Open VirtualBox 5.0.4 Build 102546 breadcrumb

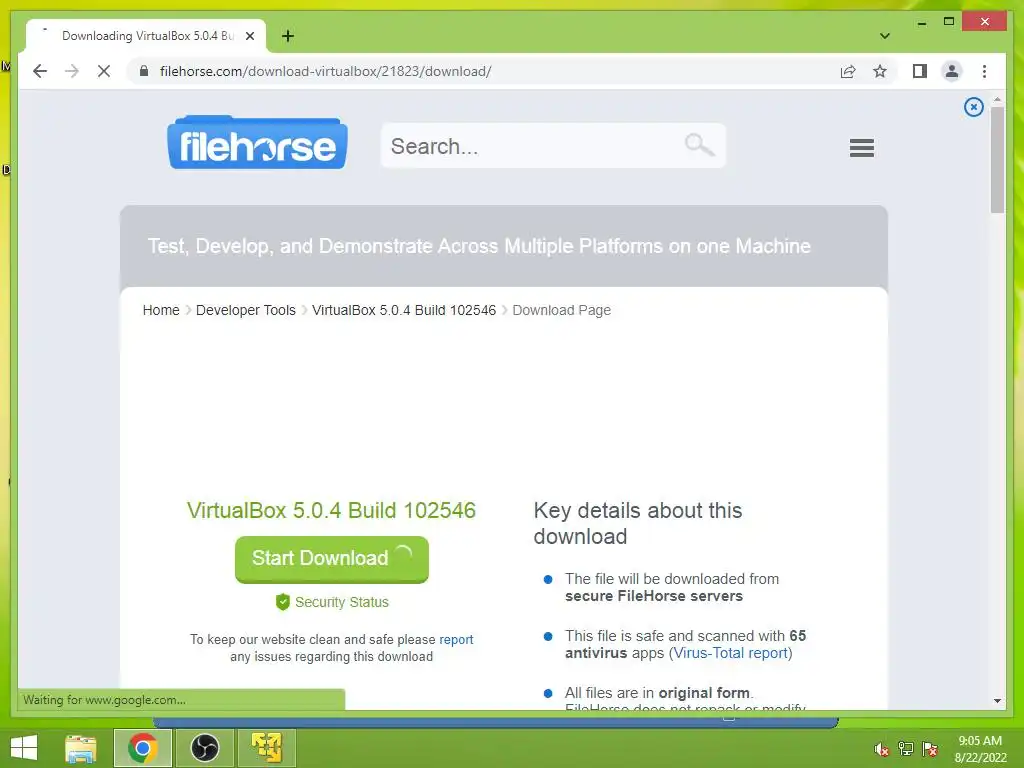(x=404, y=310)
